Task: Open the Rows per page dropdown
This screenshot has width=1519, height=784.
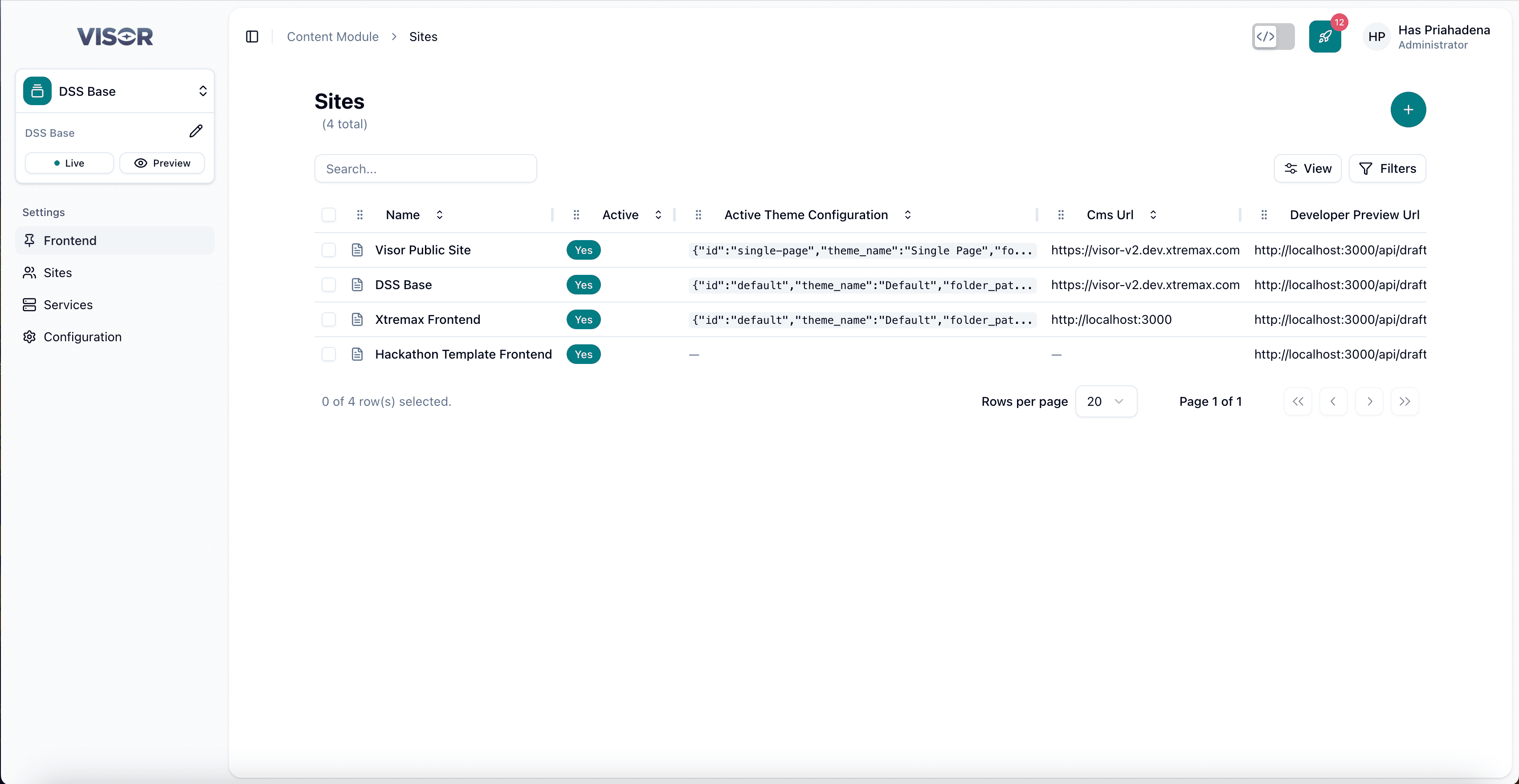Action: (1106, 401)
